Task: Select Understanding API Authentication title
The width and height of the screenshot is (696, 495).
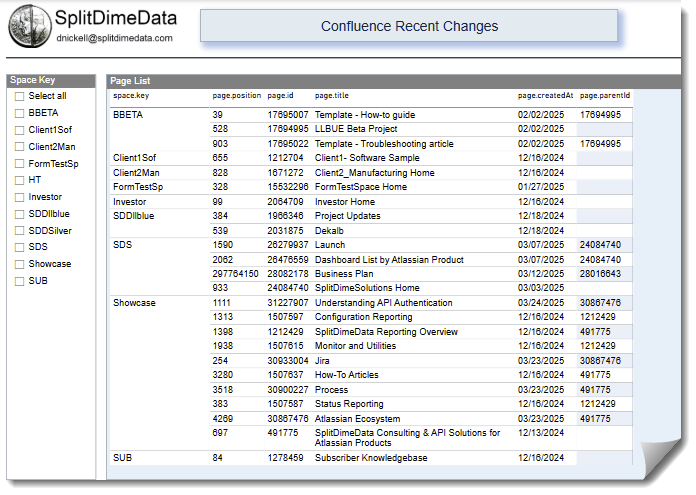Action: click(384, 303)
